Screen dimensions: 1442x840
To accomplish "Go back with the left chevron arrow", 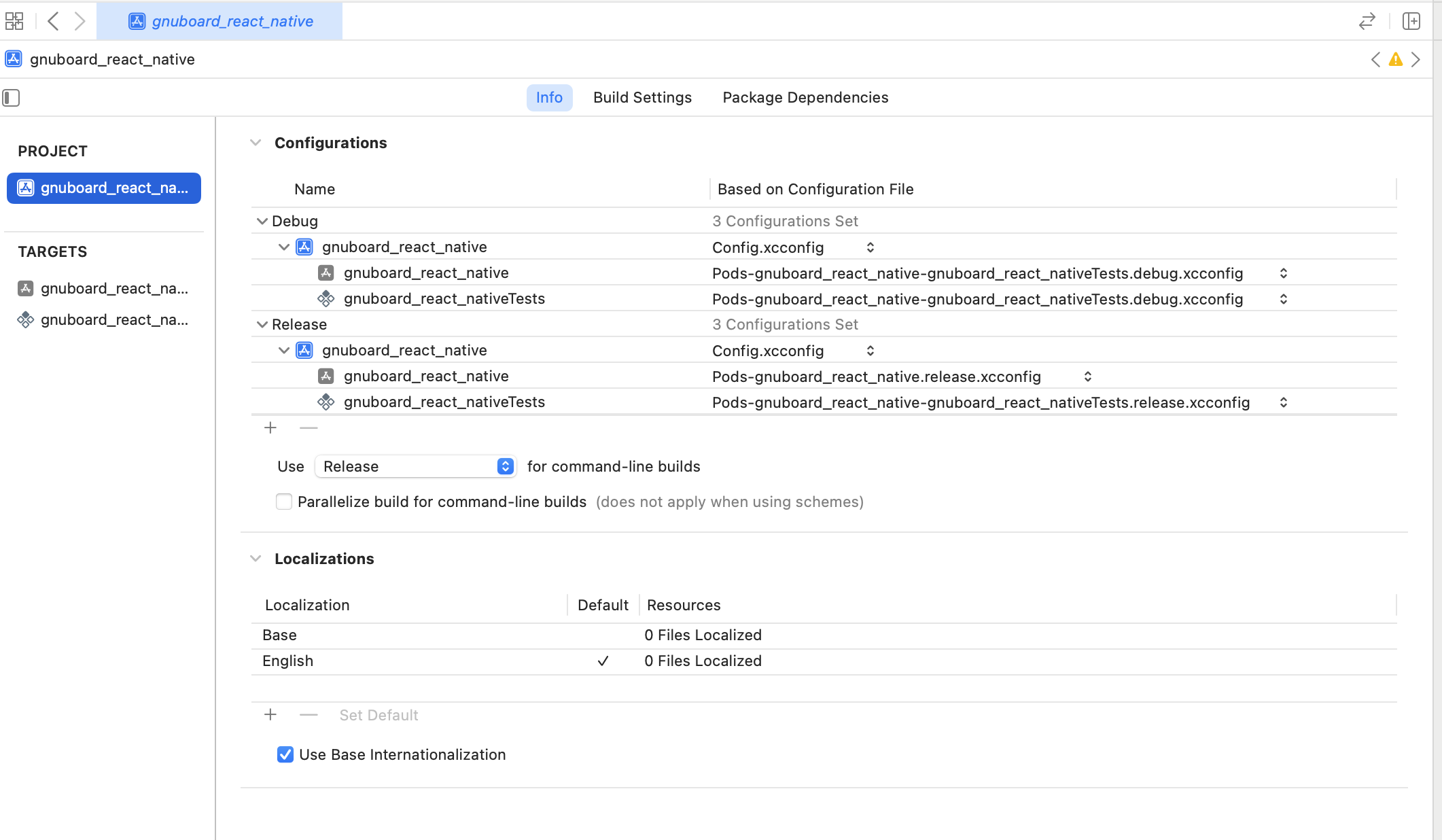I will 53,21.
